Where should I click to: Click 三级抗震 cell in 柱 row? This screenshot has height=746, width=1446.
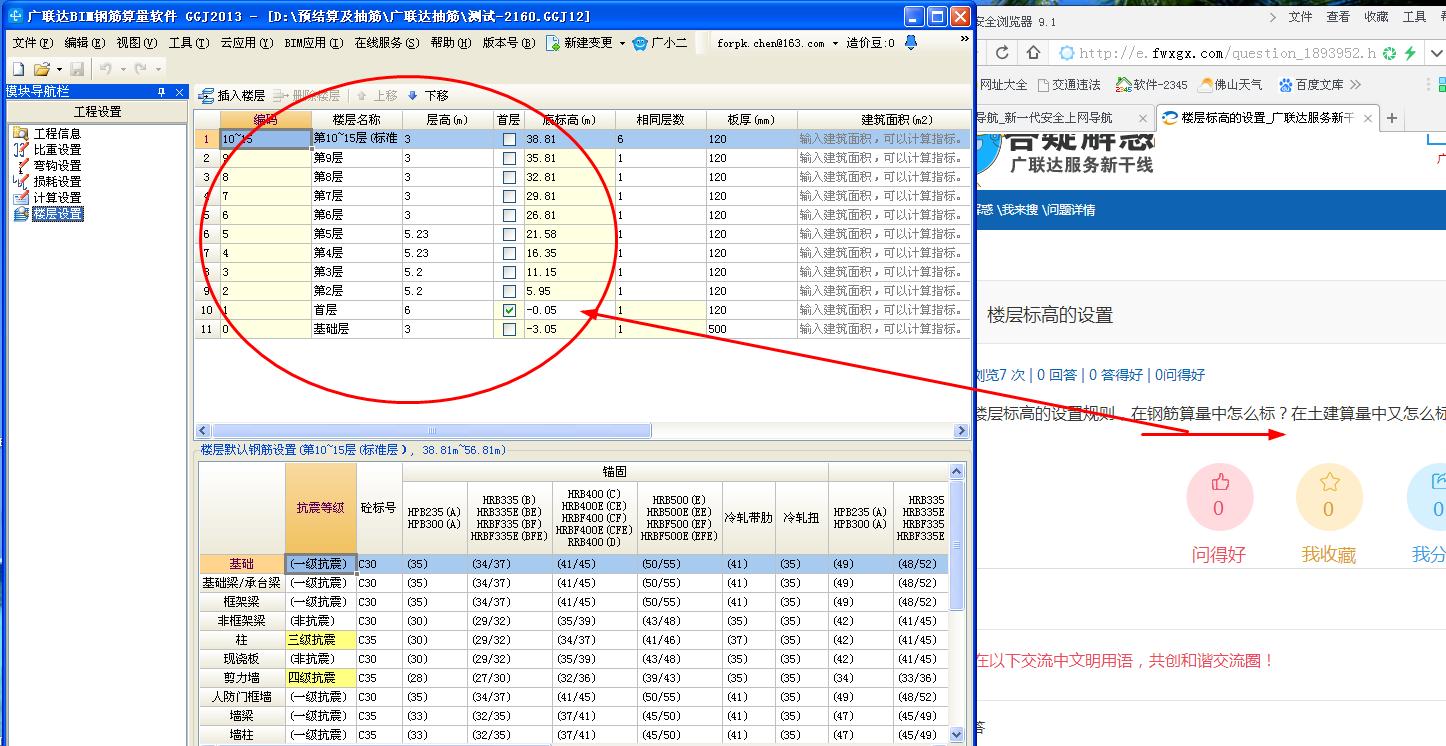pos(320,640)
